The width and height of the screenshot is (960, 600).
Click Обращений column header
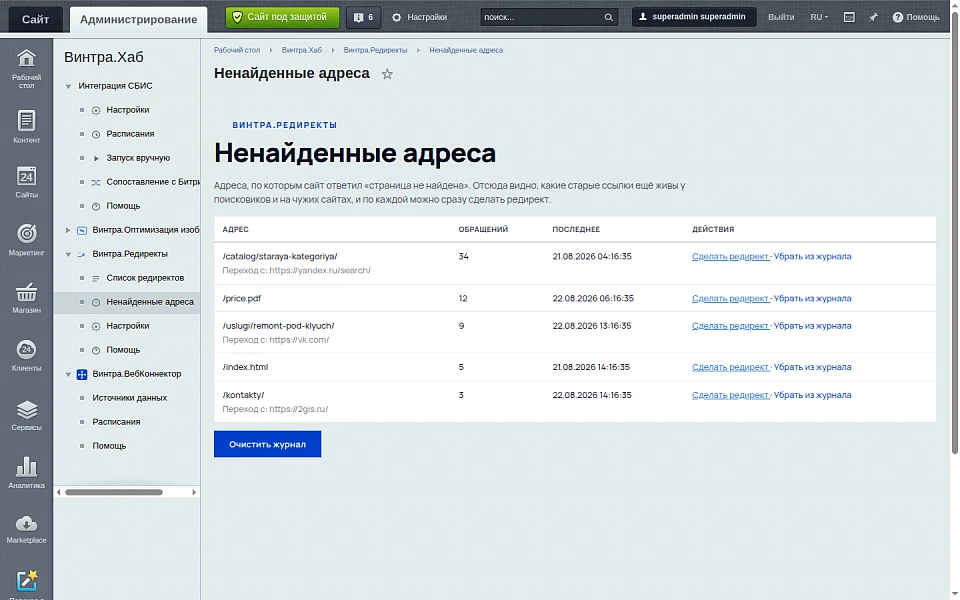click(x=483, y=229)
